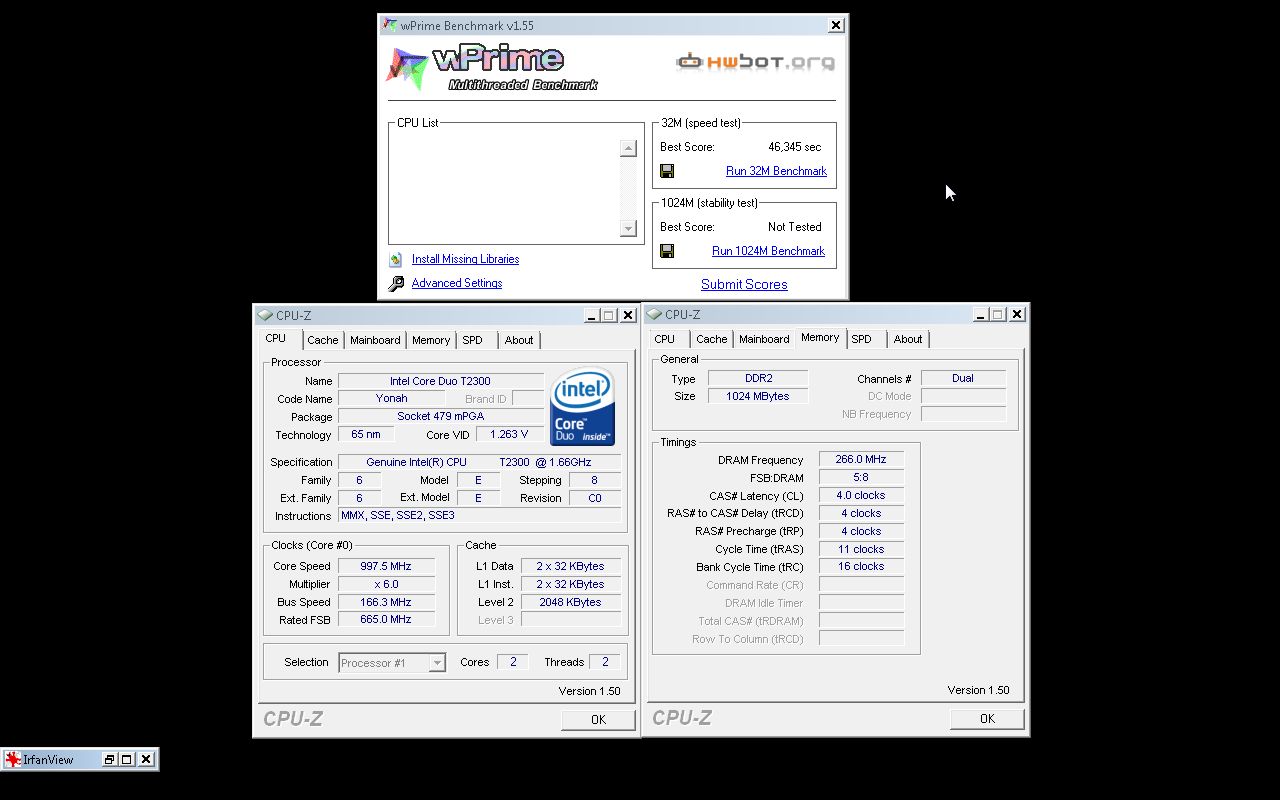Click the Core VID 1.263 V value
The width and height of the screenshot is (1280, 800).
coord(510,434)
